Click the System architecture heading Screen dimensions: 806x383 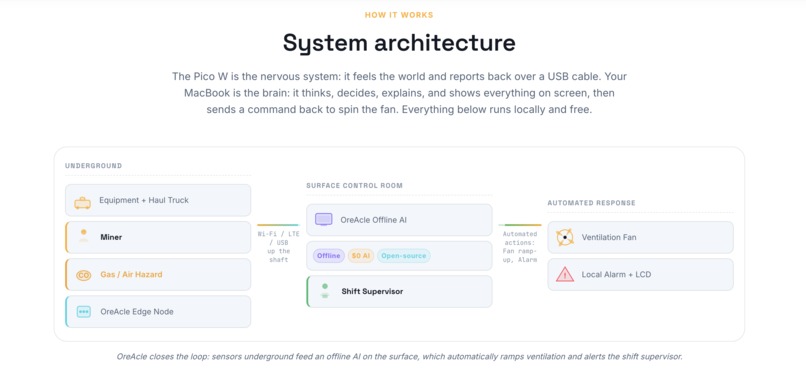tap(399, 43)
